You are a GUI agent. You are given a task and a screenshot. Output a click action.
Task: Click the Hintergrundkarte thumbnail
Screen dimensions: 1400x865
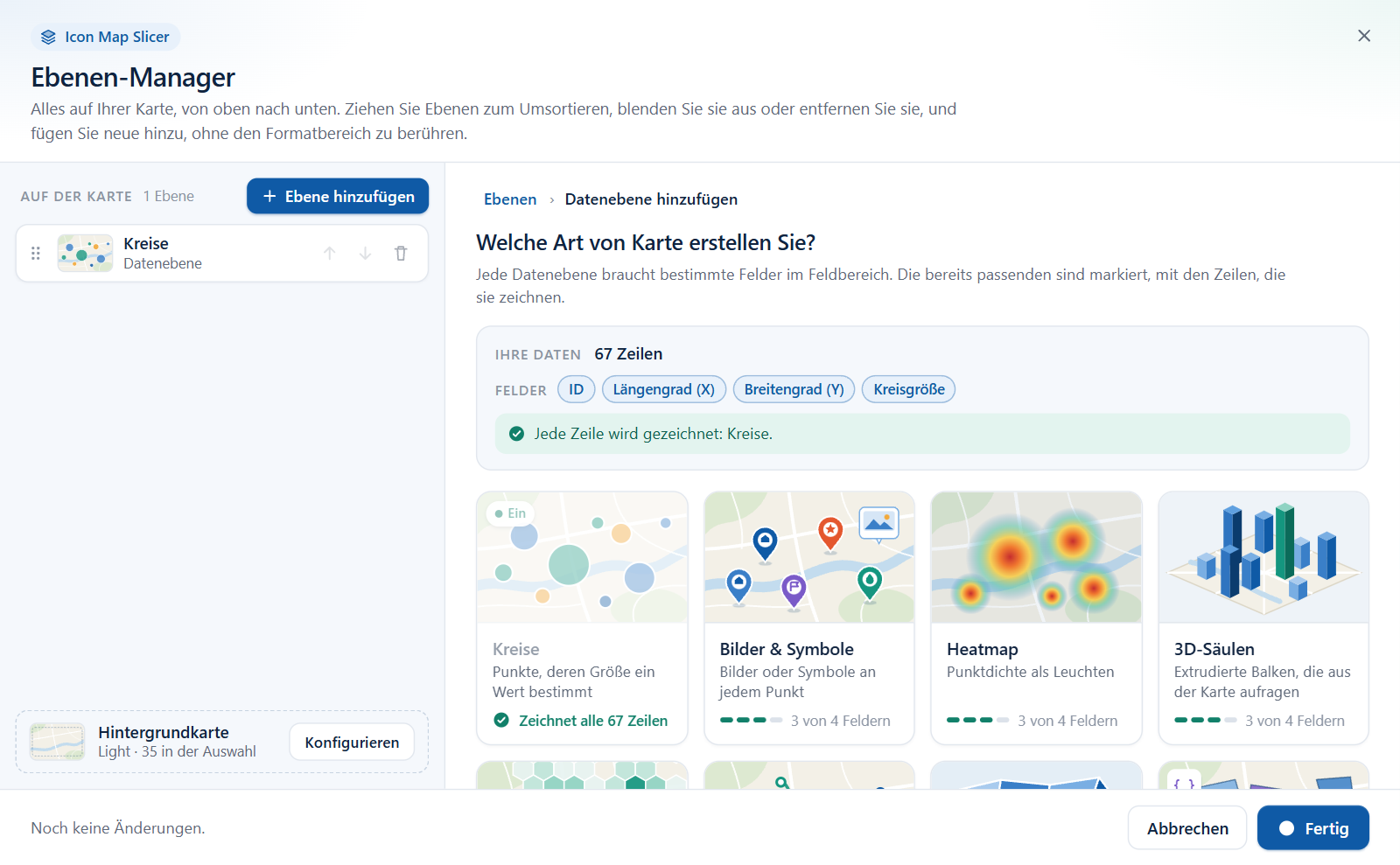tap(57, 742)
